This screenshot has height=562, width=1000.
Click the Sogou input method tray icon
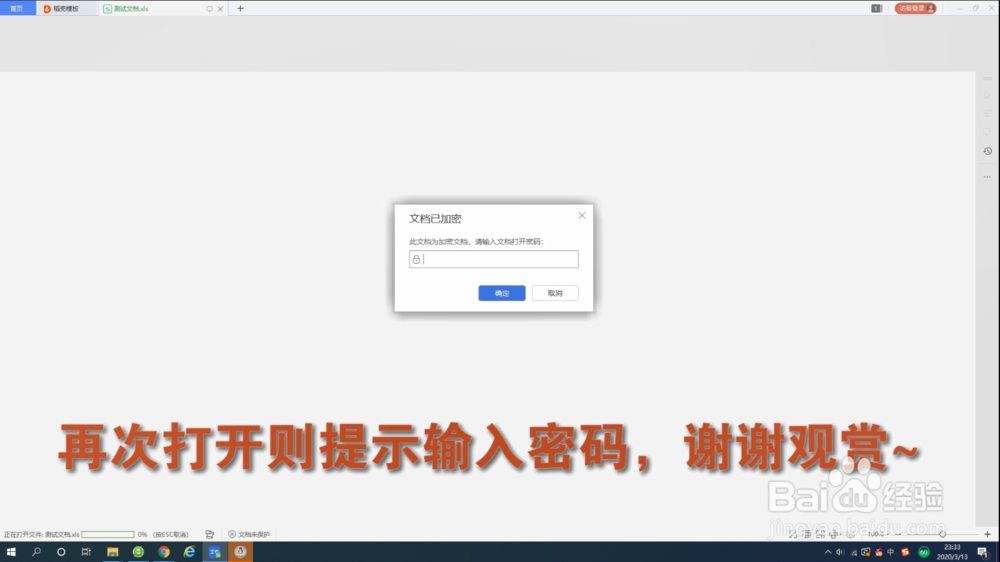pyautogui.click(x=905, y=552)
